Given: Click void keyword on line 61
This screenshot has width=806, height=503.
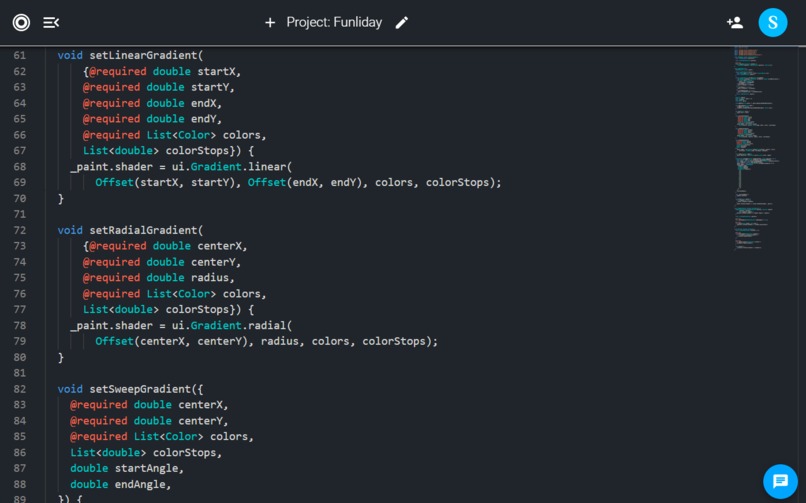Looking at the screenshot, I should click(x=70, y=55).
